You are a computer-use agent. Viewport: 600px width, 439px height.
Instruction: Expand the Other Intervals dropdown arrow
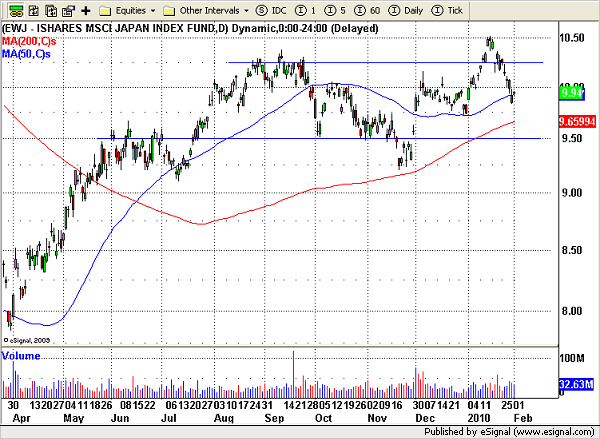tap(246, 11)
